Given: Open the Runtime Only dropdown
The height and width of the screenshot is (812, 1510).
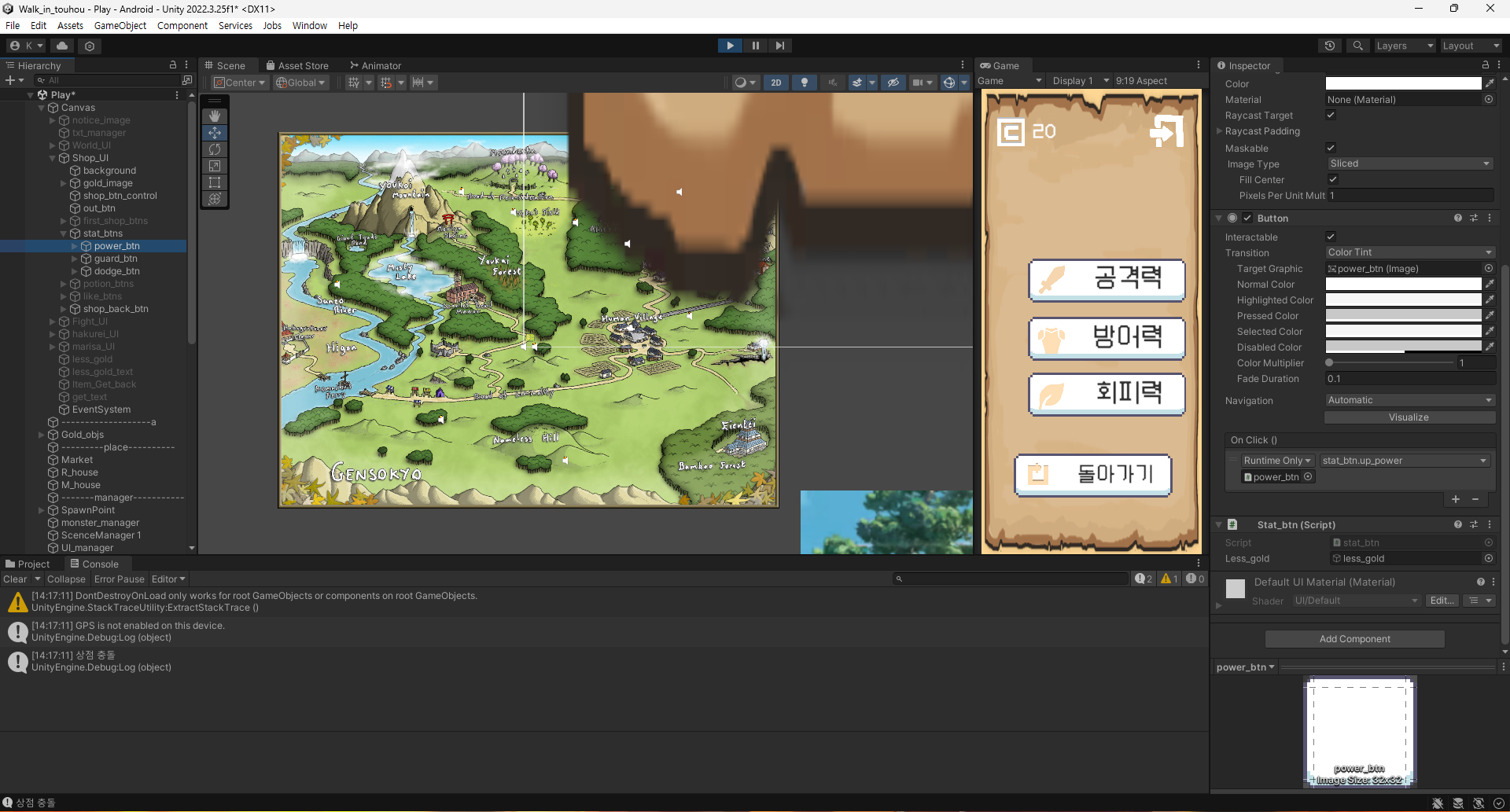Looking at the screenshot, I should coord(1277,461).
